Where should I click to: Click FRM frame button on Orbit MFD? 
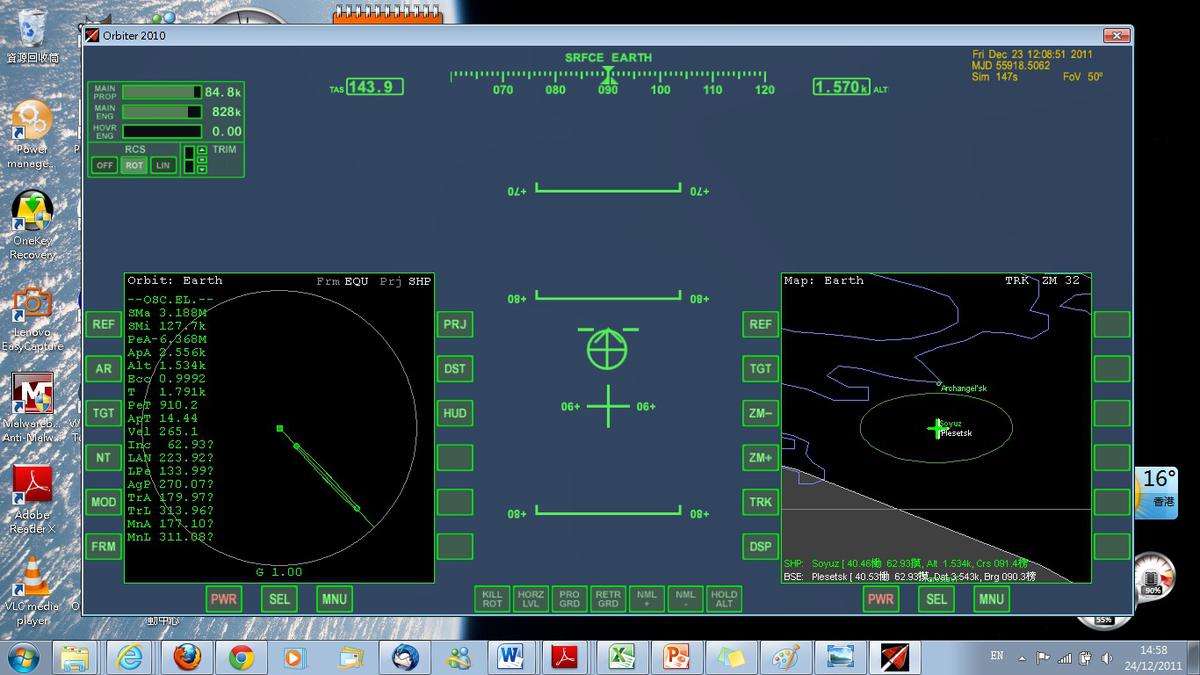coord(104,546)
